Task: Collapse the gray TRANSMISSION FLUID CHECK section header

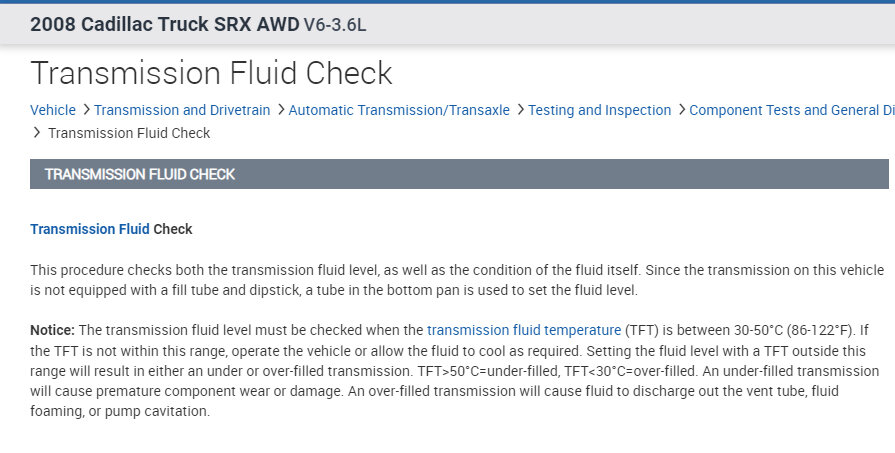Action: (x=459, y=174)
